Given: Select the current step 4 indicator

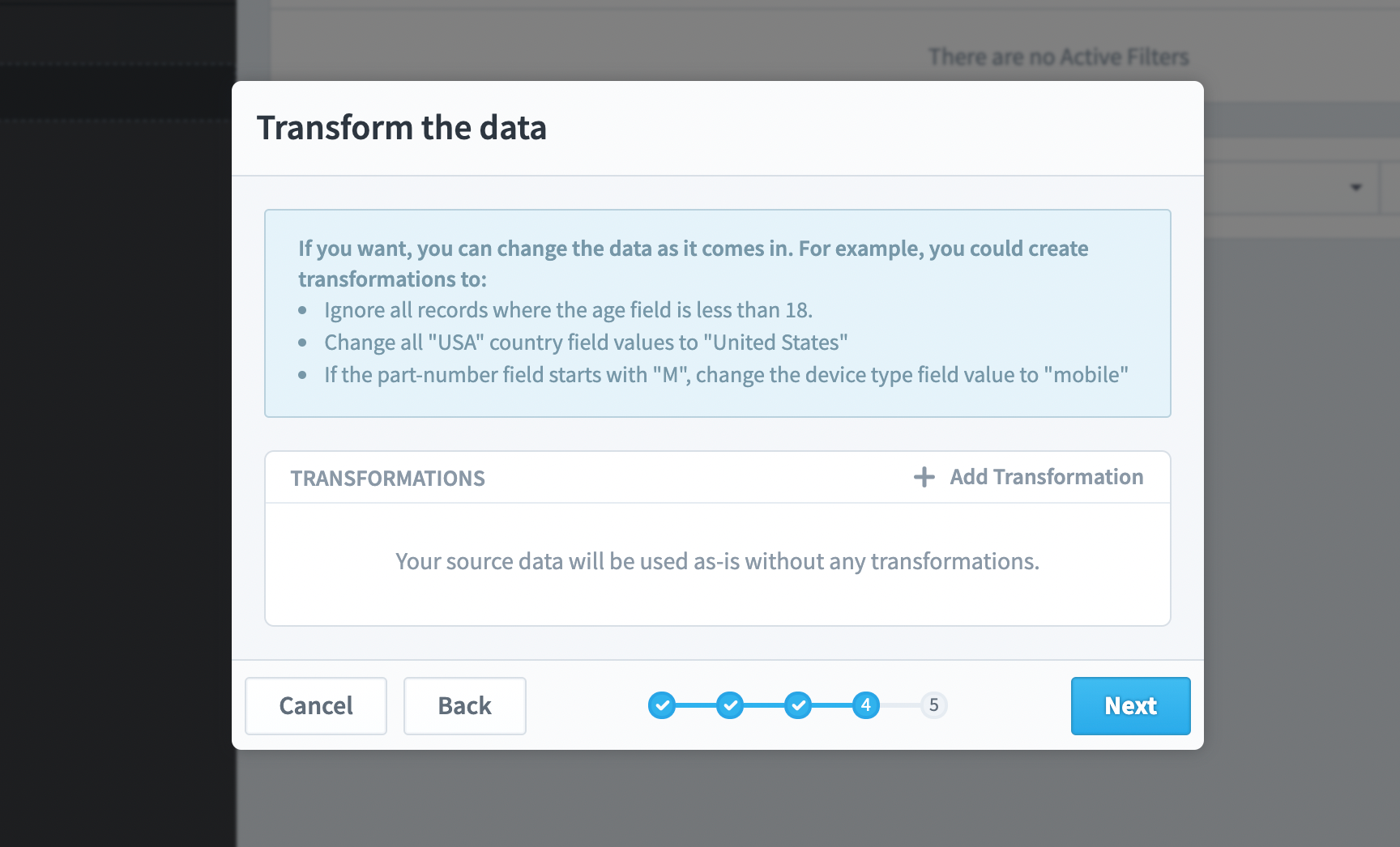Looking at the screenshot, I should pyautogui.click(x=866, y=705).
